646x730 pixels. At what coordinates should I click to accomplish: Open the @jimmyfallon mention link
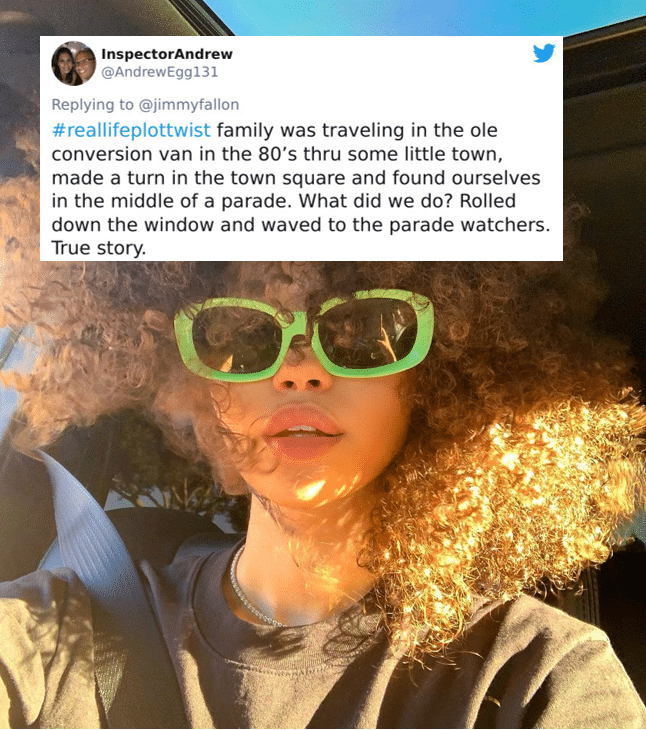(x=189, y=104)
